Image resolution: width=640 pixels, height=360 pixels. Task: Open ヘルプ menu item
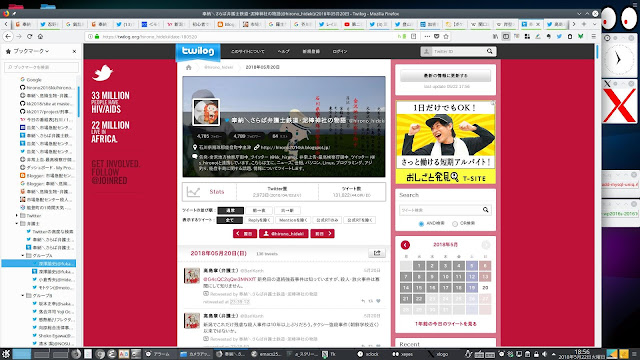coord(283,51)
